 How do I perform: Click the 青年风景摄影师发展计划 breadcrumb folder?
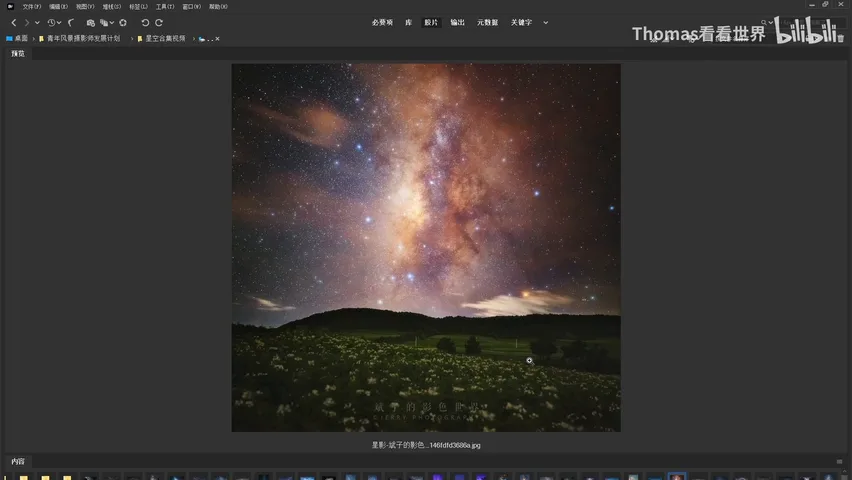80,39
